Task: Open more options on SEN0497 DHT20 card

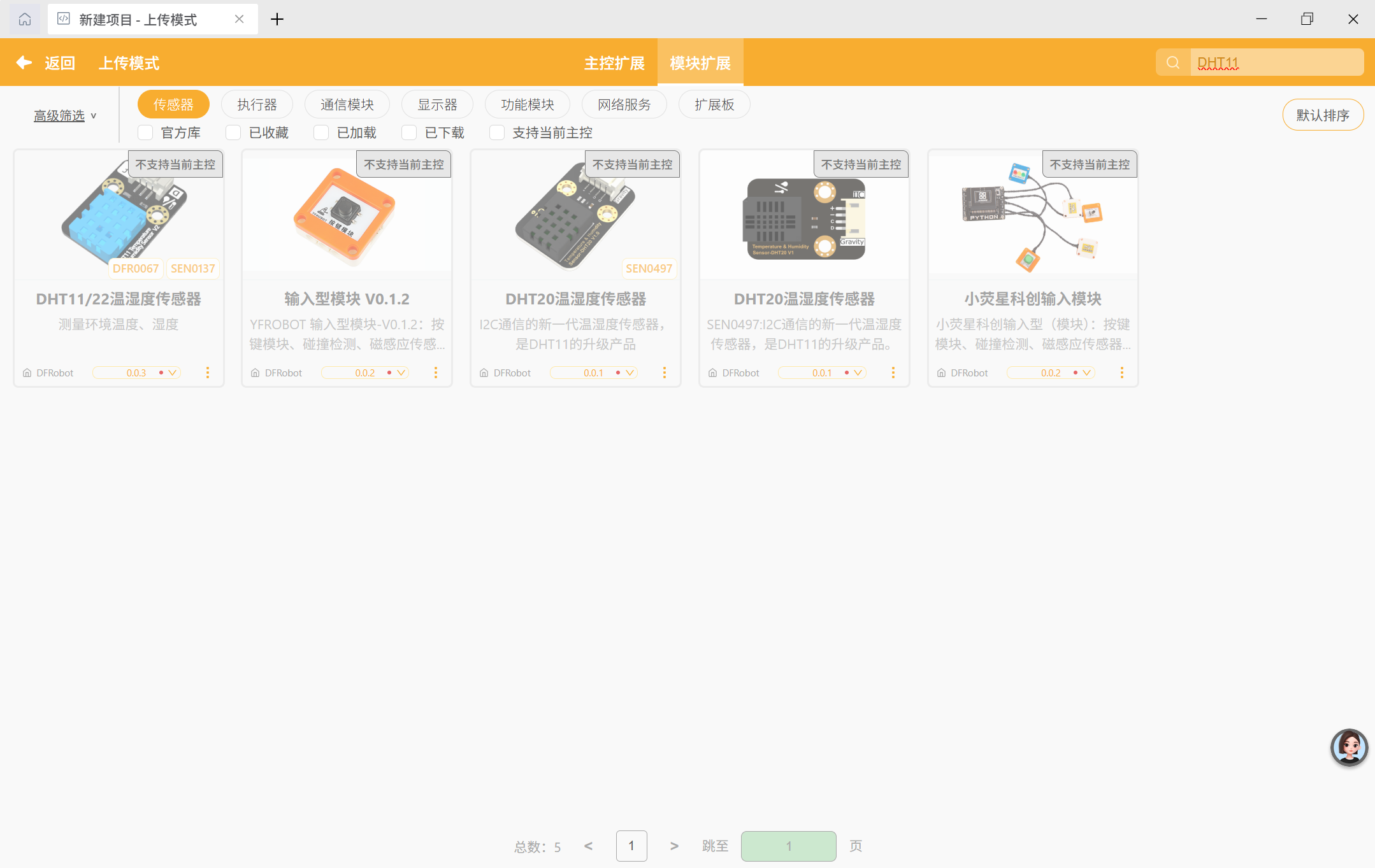Action: point(665,373)
